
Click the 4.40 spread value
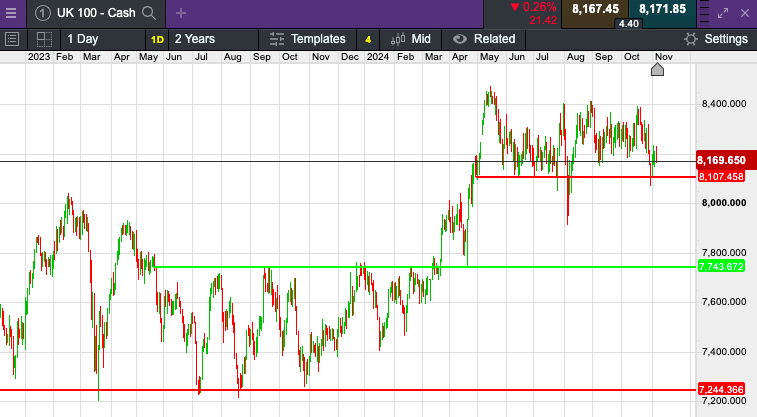(x=629, y=24)
